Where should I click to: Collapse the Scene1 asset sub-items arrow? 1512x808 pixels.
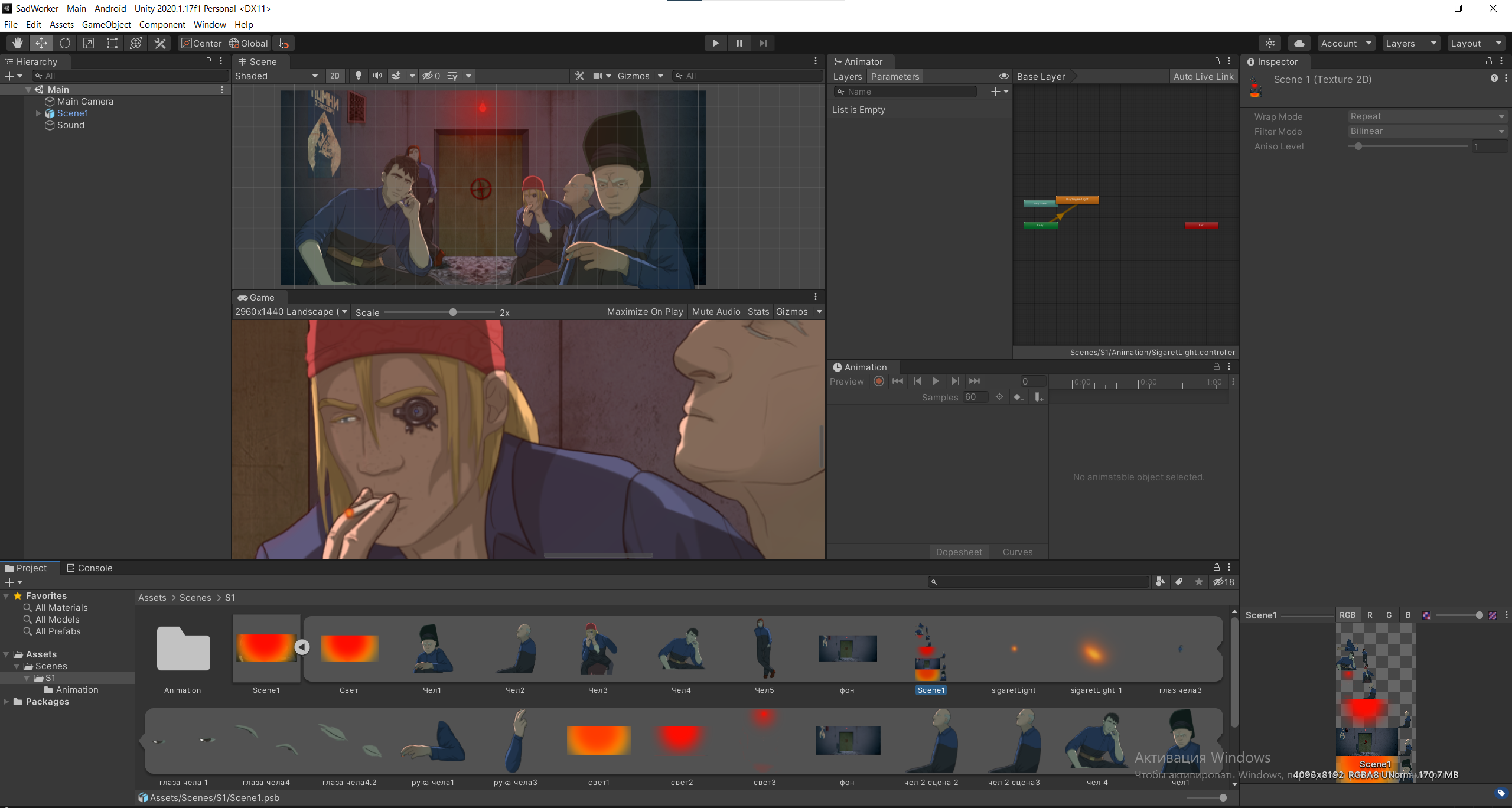click(302, 647)
